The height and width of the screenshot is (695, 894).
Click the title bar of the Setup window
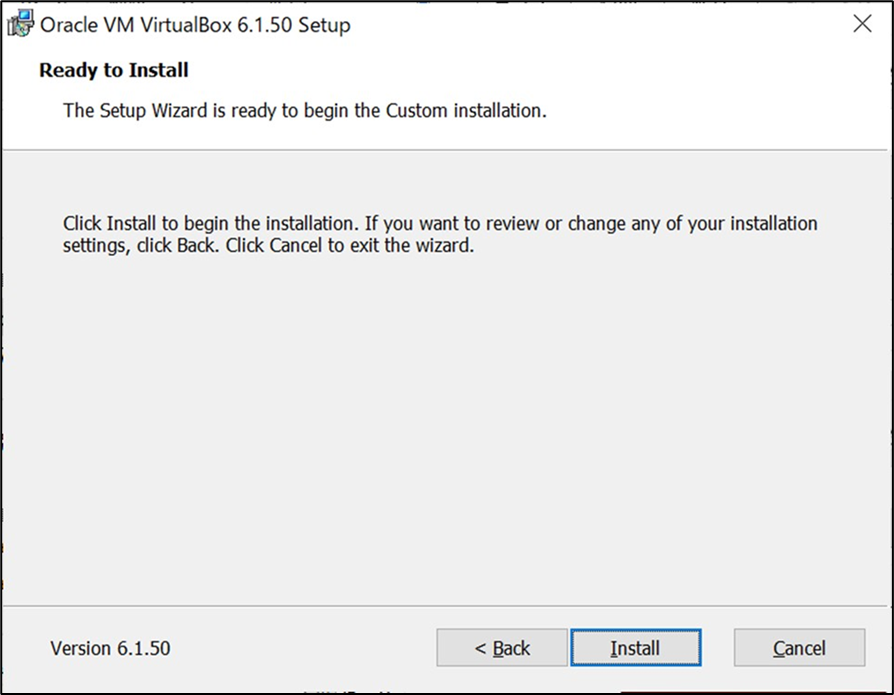570,24
